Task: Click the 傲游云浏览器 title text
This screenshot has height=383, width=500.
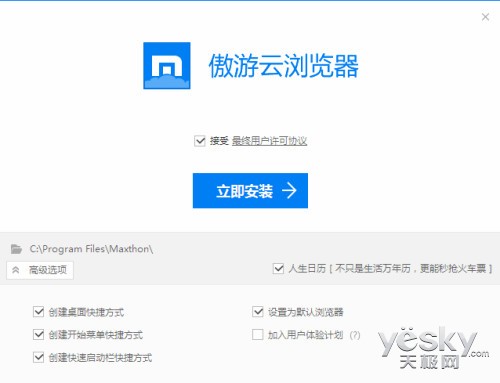Action: 284,66
